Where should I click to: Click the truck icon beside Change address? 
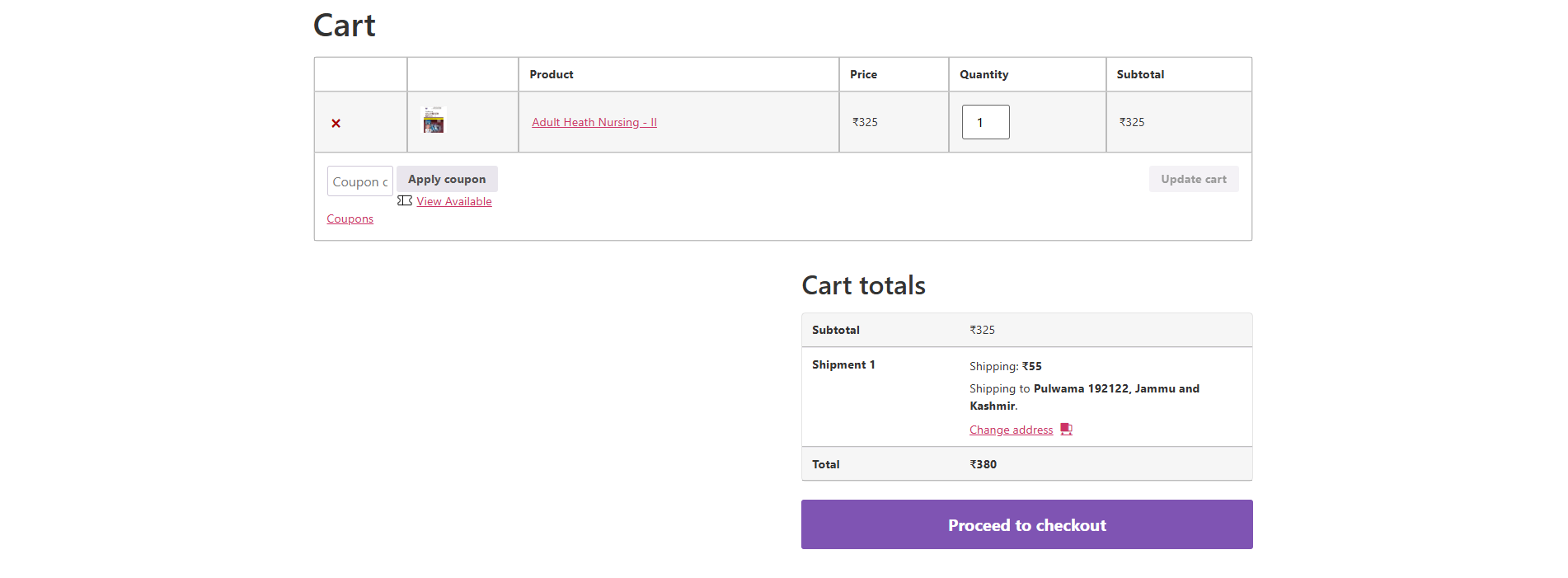[x=1066, y=429]
